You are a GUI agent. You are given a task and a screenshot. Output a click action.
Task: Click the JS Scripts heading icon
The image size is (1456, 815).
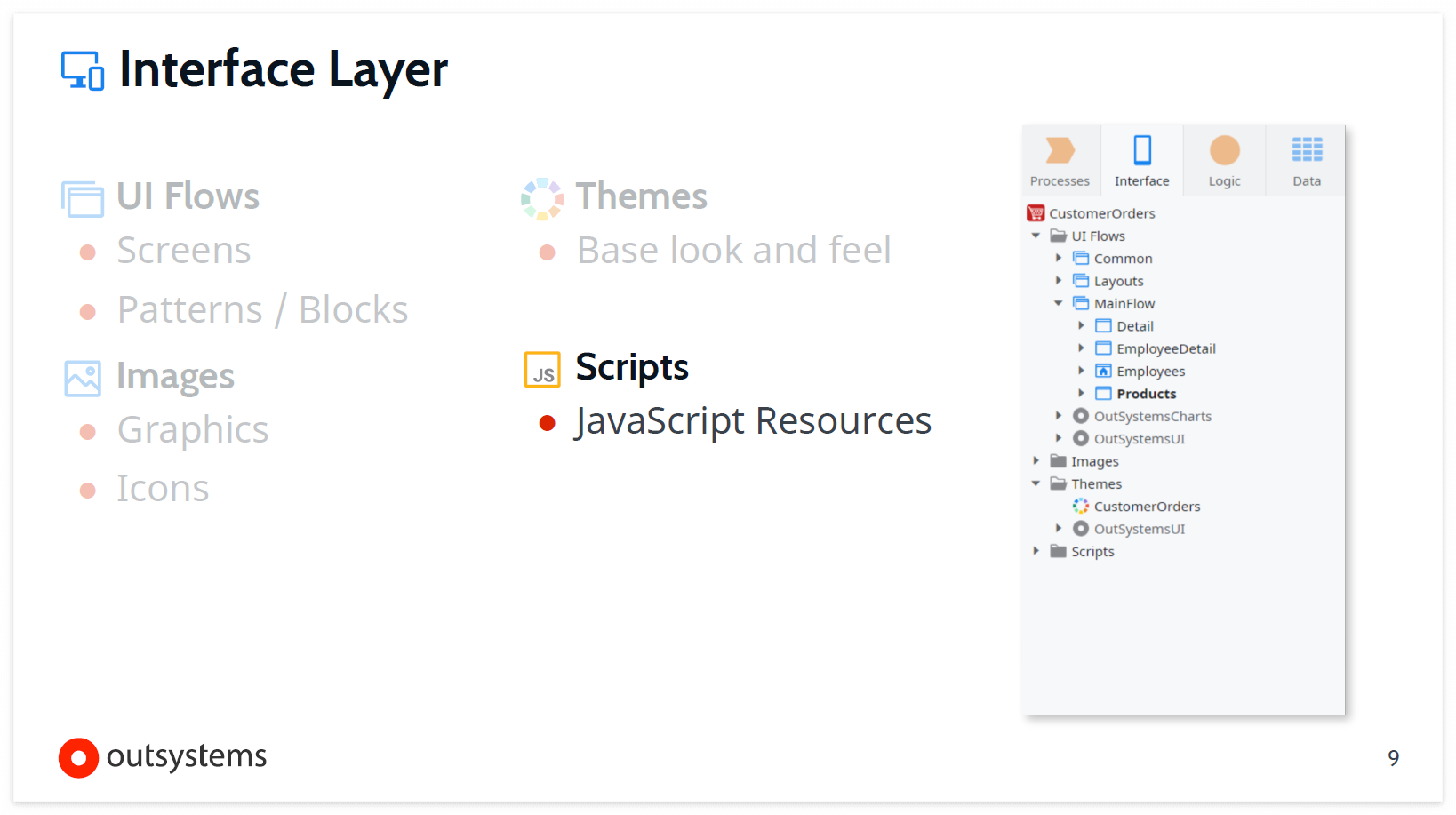point(542,370)
